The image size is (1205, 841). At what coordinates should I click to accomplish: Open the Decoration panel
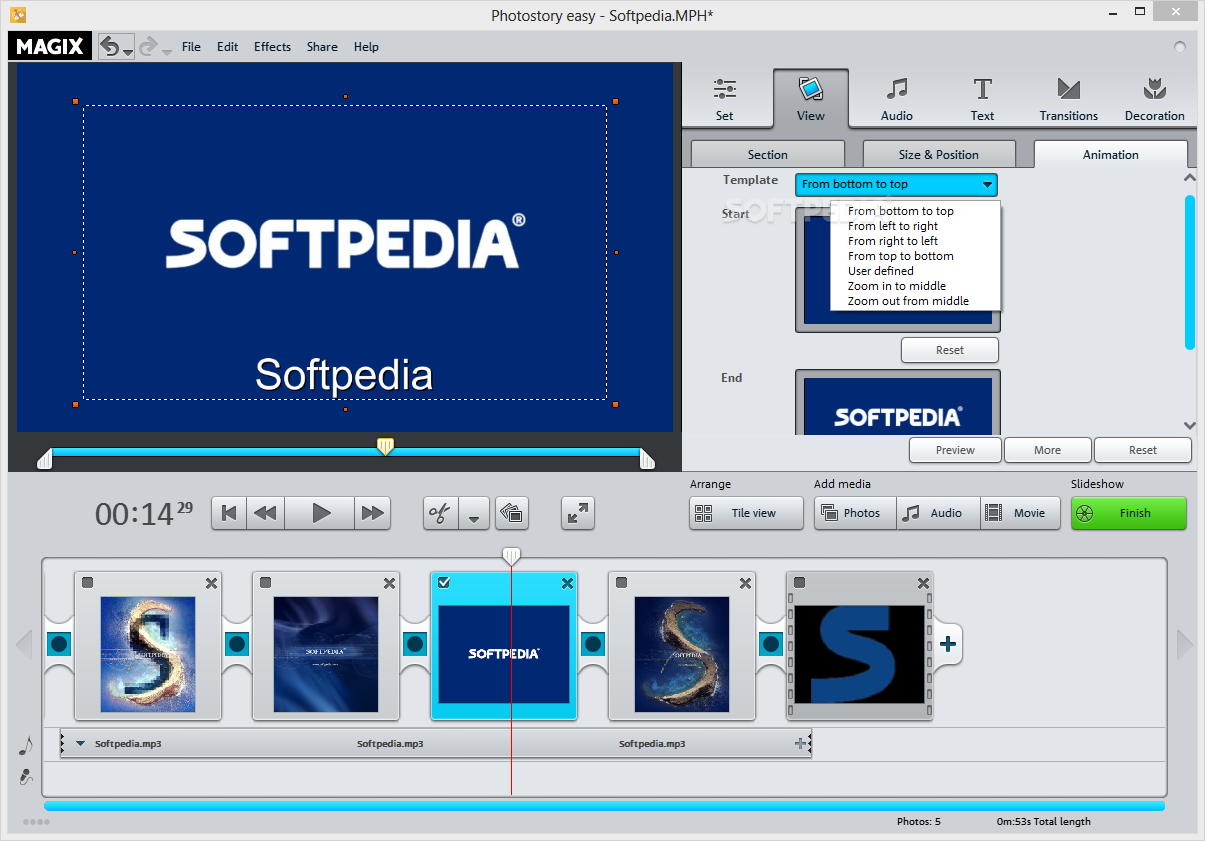[x=1155, y=99]
